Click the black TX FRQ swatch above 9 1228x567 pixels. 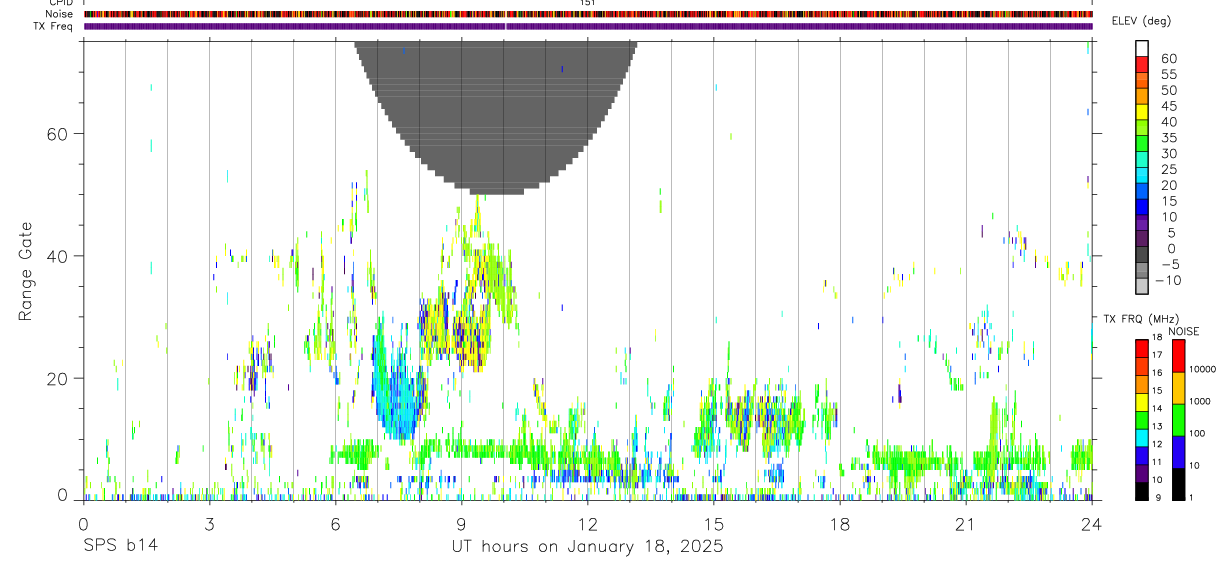1142,492
